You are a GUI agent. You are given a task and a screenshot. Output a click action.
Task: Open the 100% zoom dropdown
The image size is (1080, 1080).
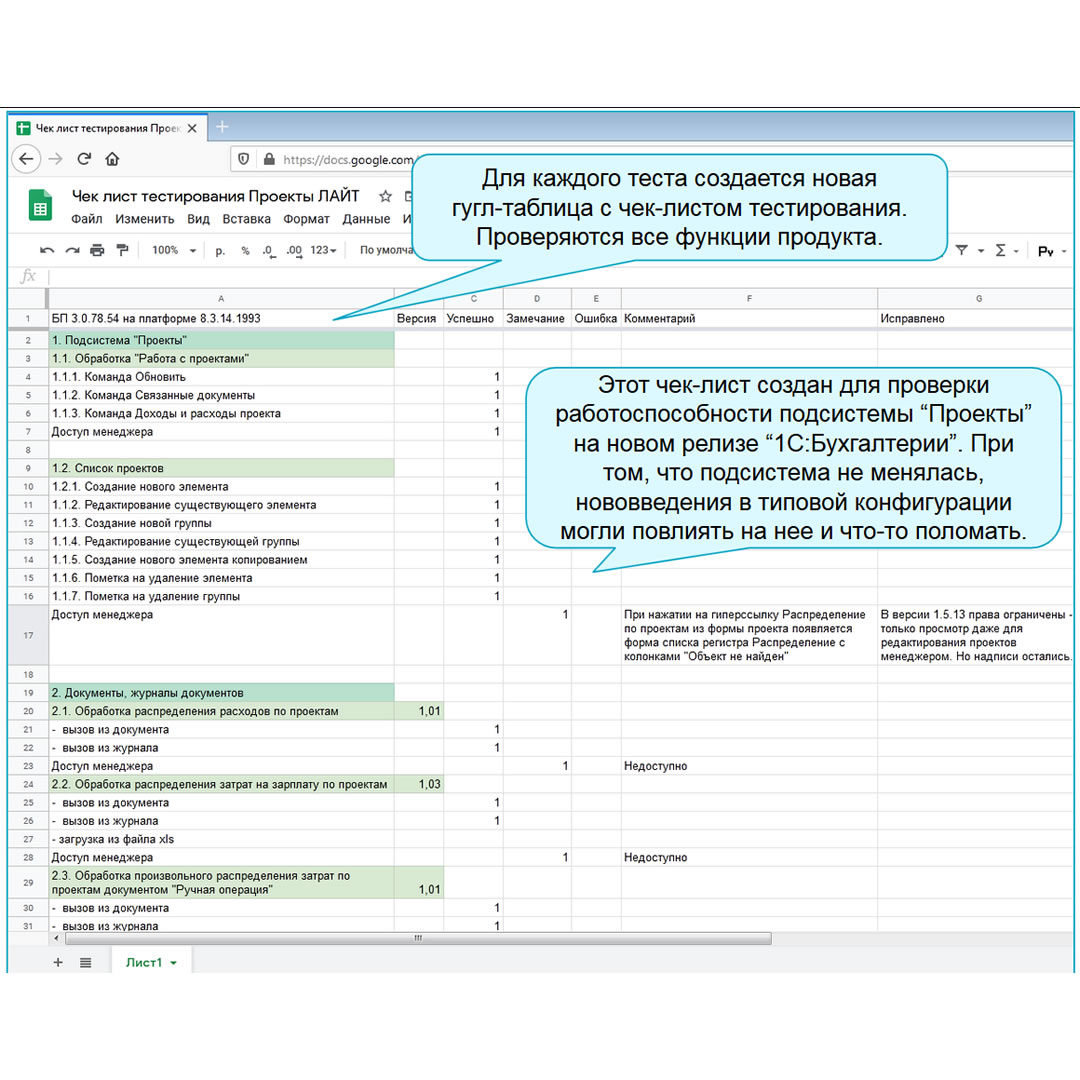click(174, 250)
